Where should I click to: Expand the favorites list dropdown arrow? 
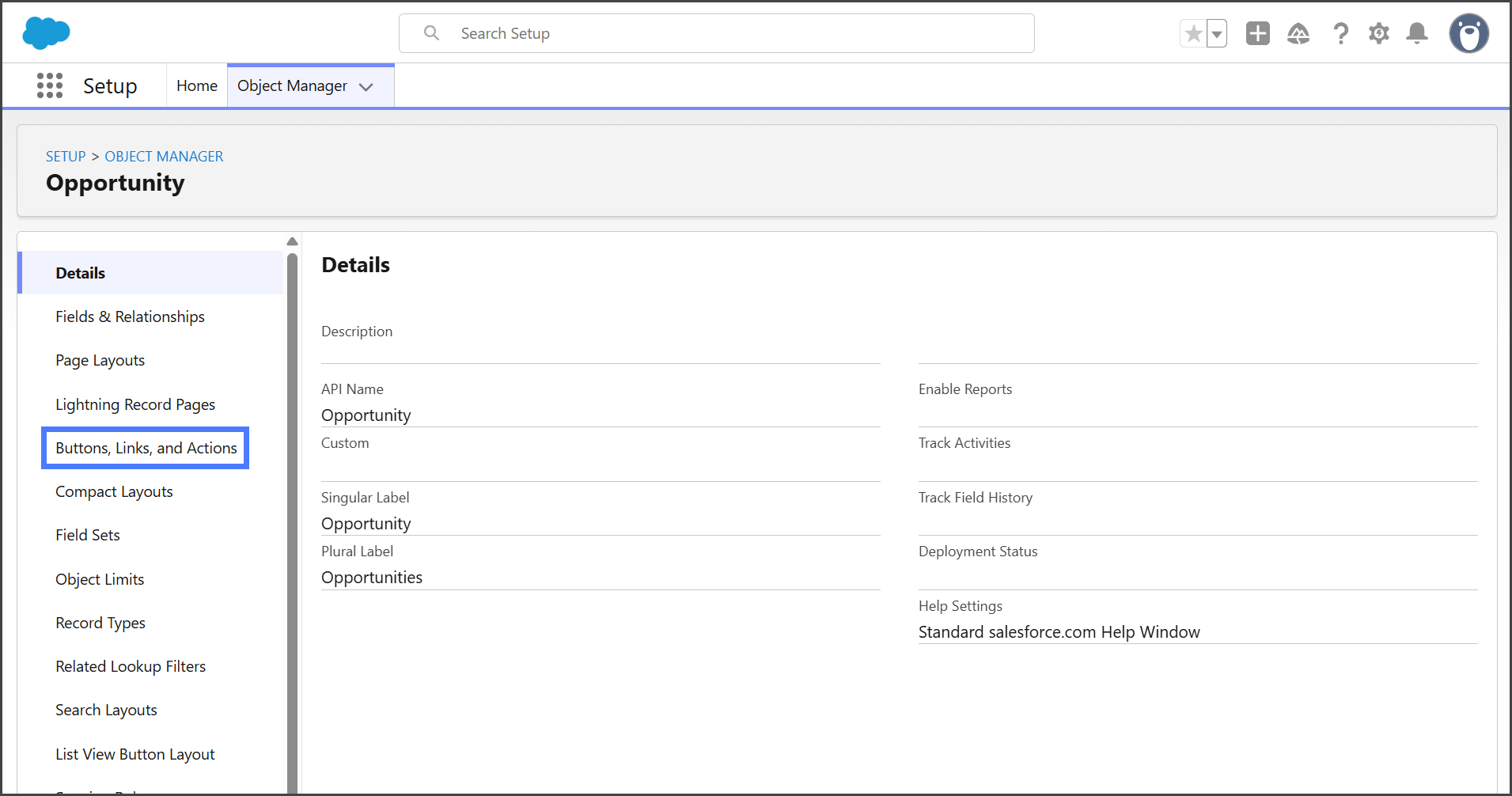coord(1217,34)
